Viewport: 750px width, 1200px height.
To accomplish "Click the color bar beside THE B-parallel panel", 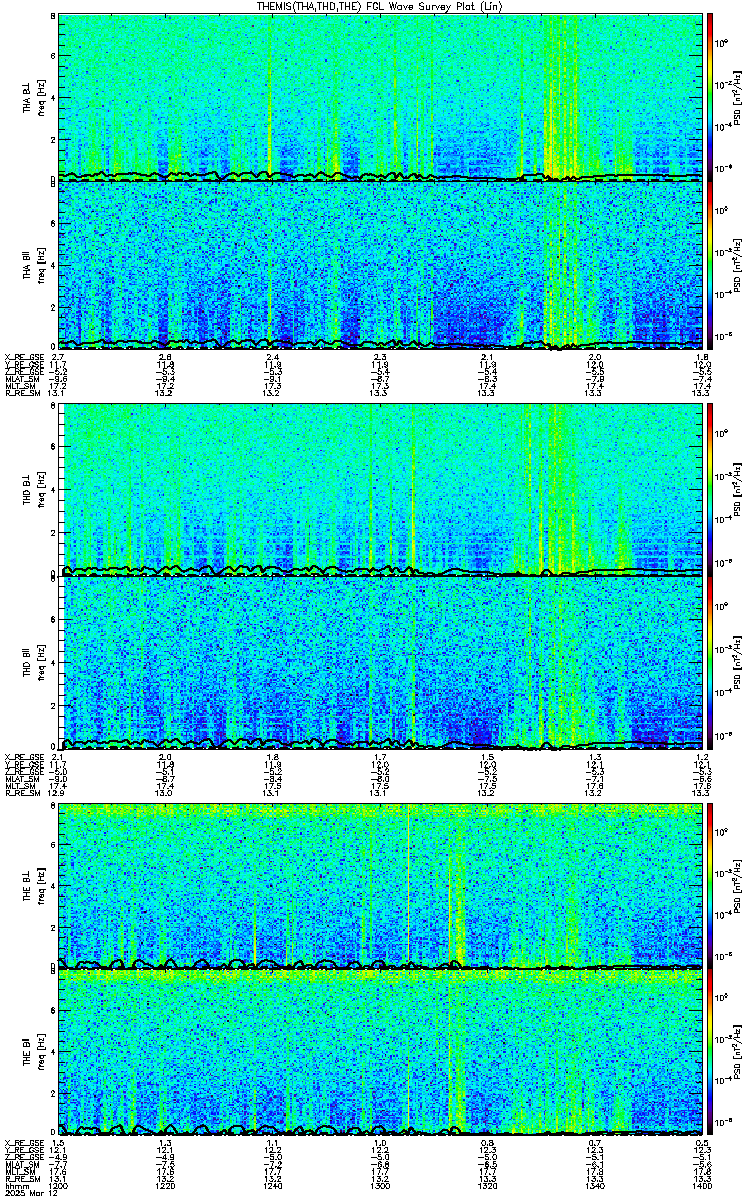I will click(710, 1053).
